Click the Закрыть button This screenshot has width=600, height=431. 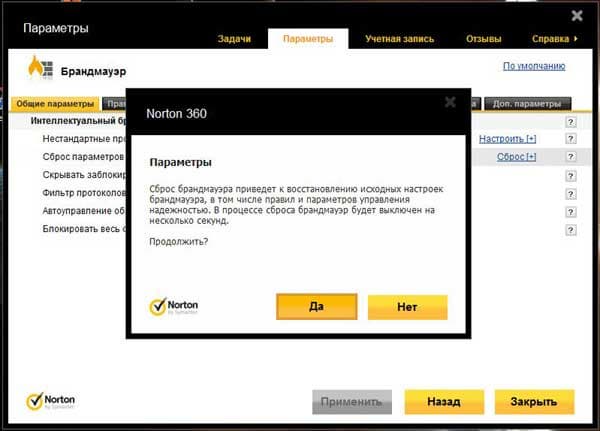(x=535, y=402)
